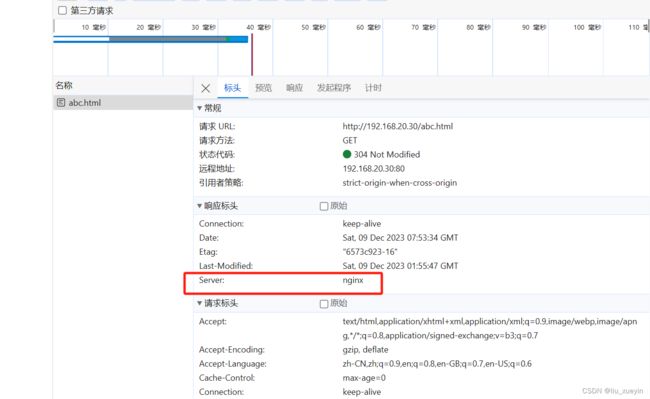
Task: Click the 304 Not Modified status text
Action: [x=387, y=155]
